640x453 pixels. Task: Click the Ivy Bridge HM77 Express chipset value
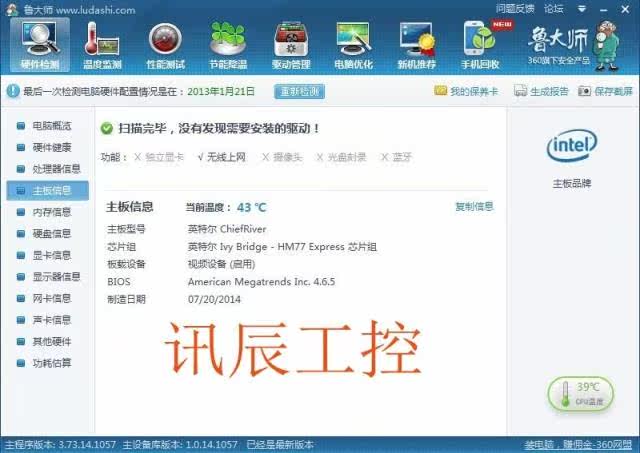[282, 247]
